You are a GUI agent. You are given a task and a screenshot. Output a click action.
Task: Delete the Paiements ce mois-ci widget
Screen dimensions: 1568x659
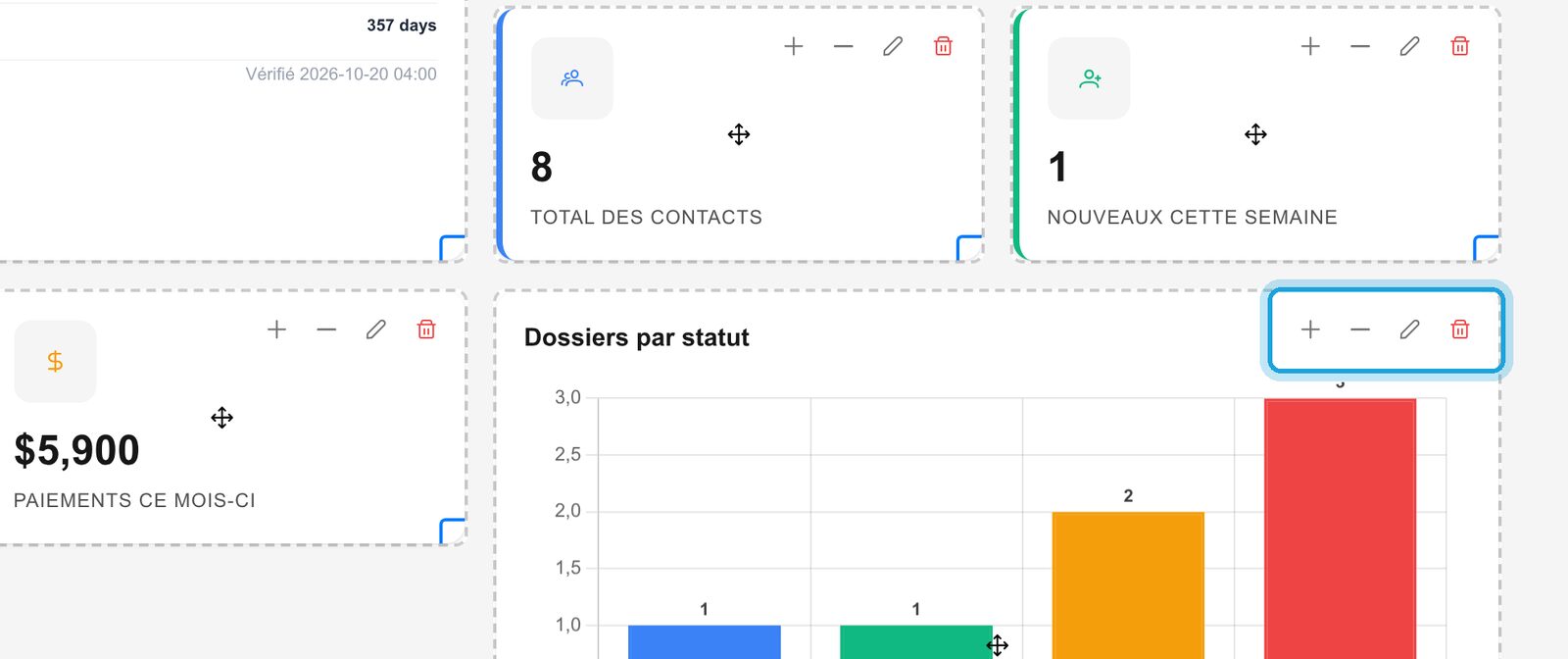426,329
